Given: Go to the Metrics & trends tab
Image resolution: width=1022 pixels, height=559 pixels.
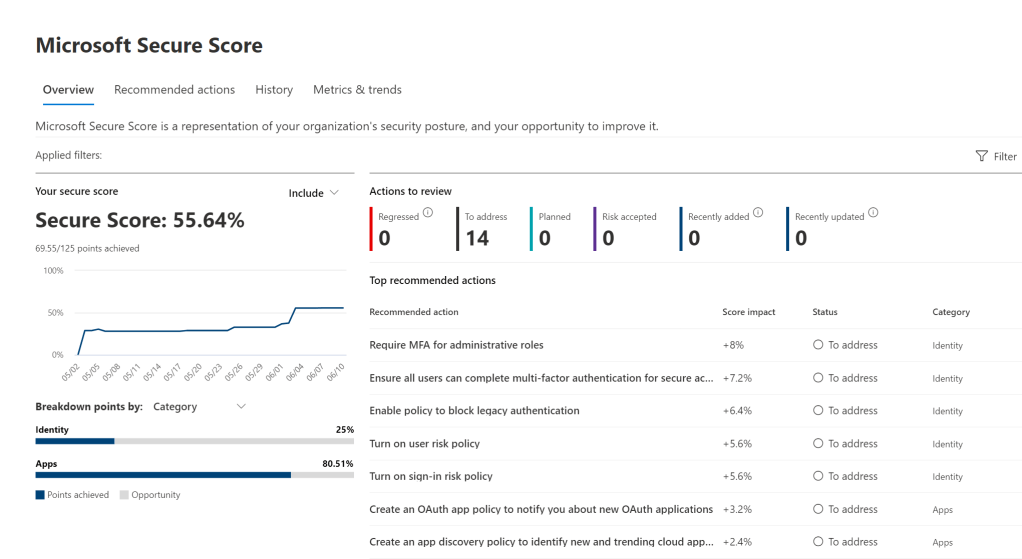Looking at the screenshot, I should (357, 90).
